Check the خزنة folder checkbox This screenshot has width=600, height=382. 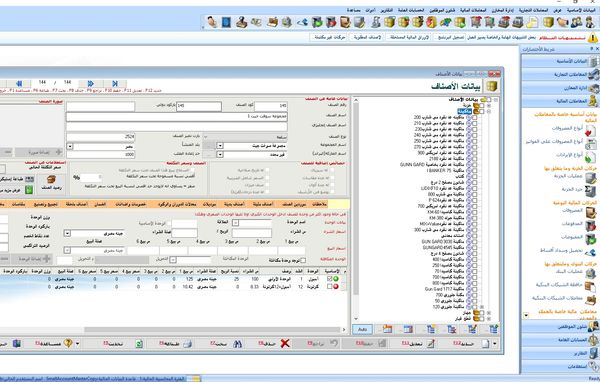click(x=482, y=106)
